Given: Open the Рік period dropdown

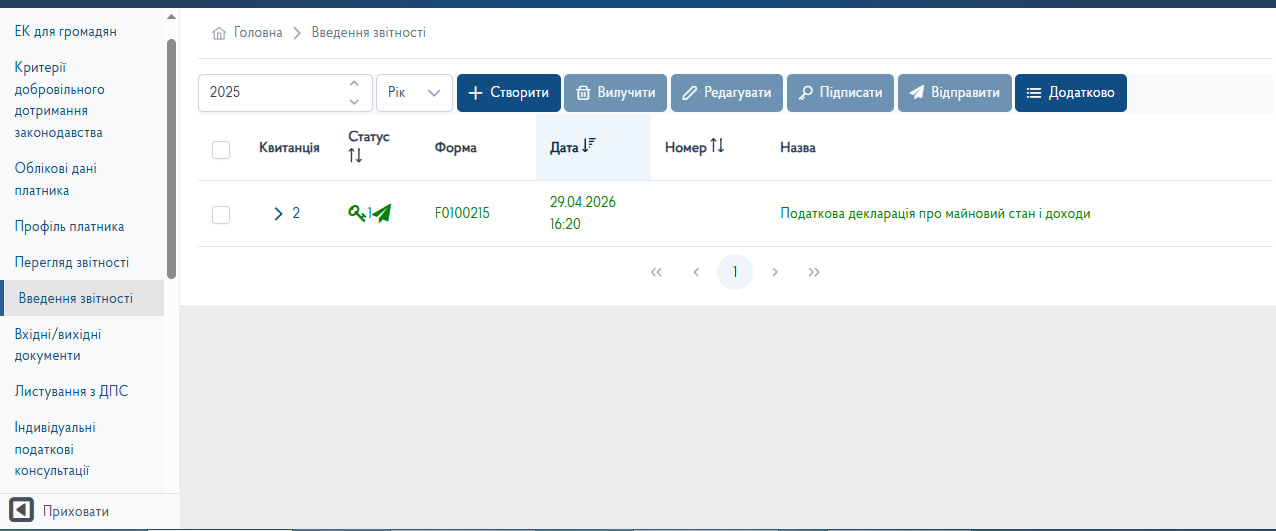Looking at the screenshot, I should click(414, 92).
